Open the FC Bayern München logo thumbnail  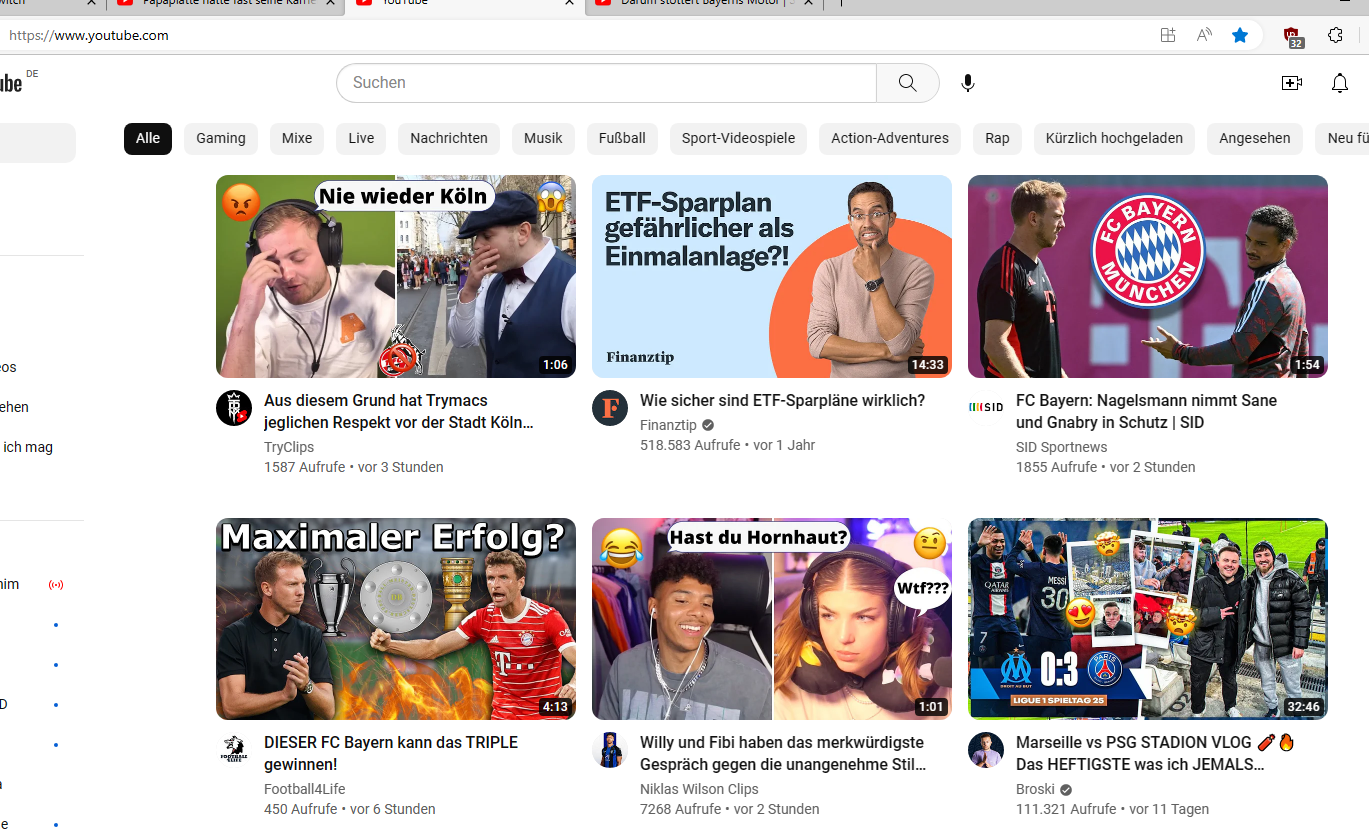(1148, 276)
